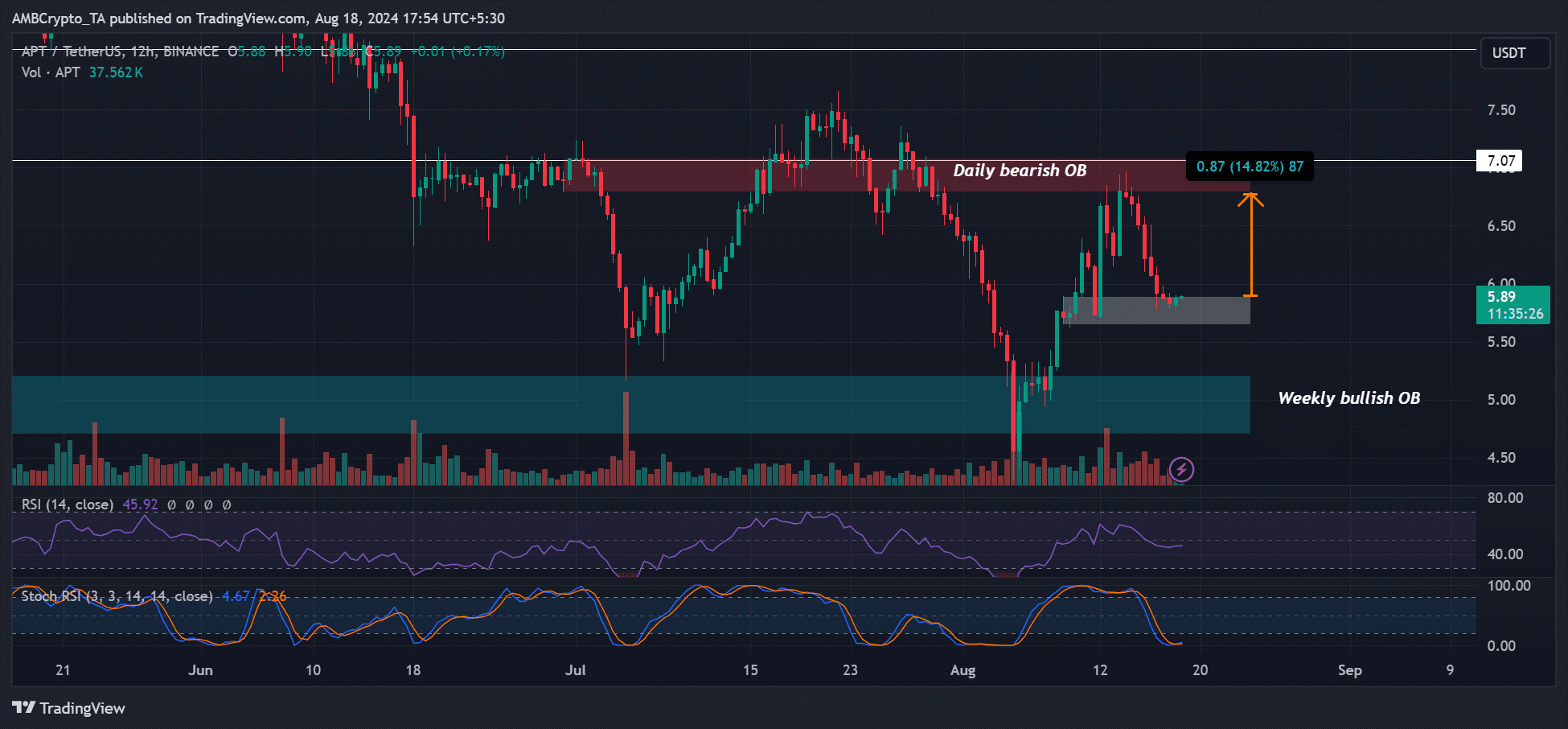Image resolution: width=1568 pixels, height=729 pixels.
Task: Open the USDT currency selector
Action: click(1515, 53)
